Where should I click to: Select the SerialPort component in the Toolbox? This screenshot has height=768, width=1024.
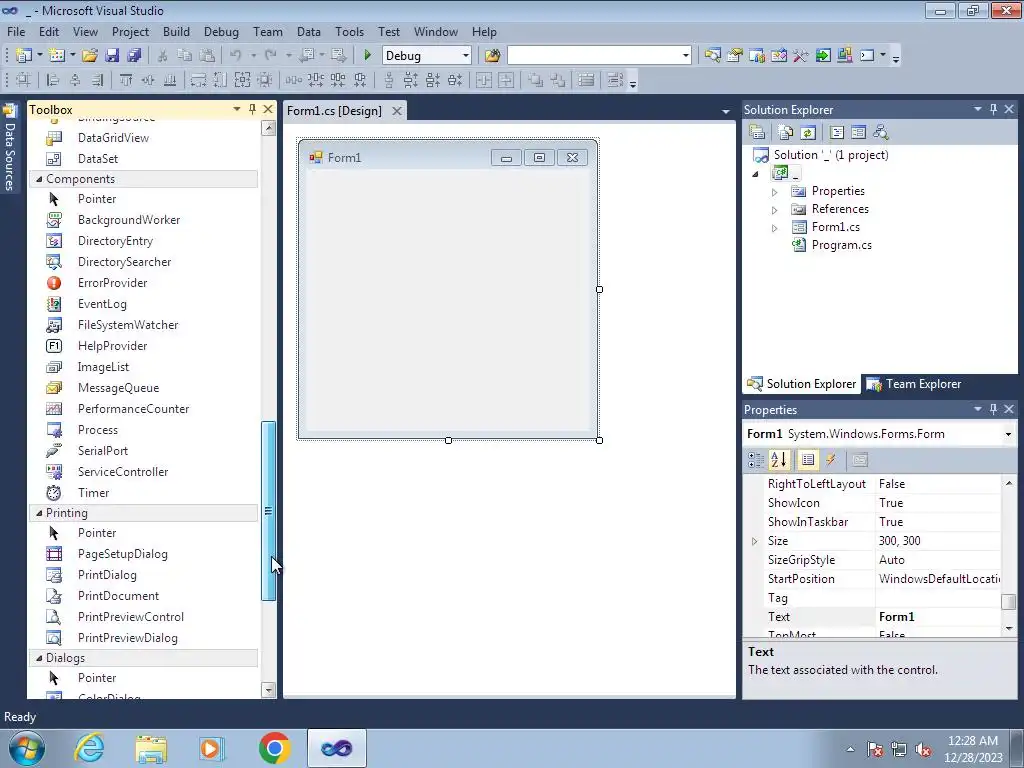103,451
